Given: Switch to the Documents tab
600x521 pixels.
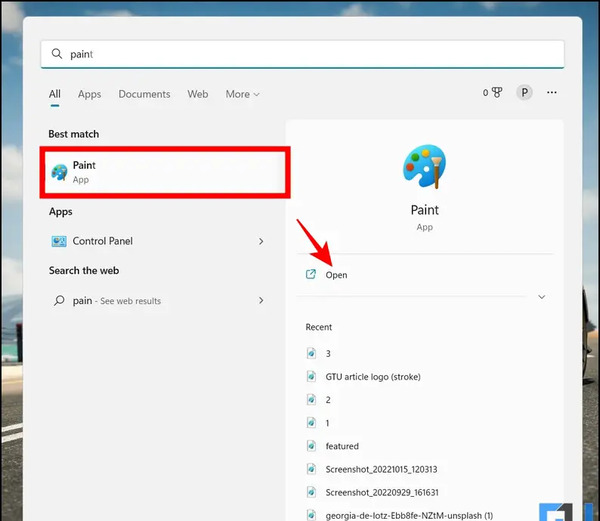Looking at the screenshot, I should (x=144, y=94).
